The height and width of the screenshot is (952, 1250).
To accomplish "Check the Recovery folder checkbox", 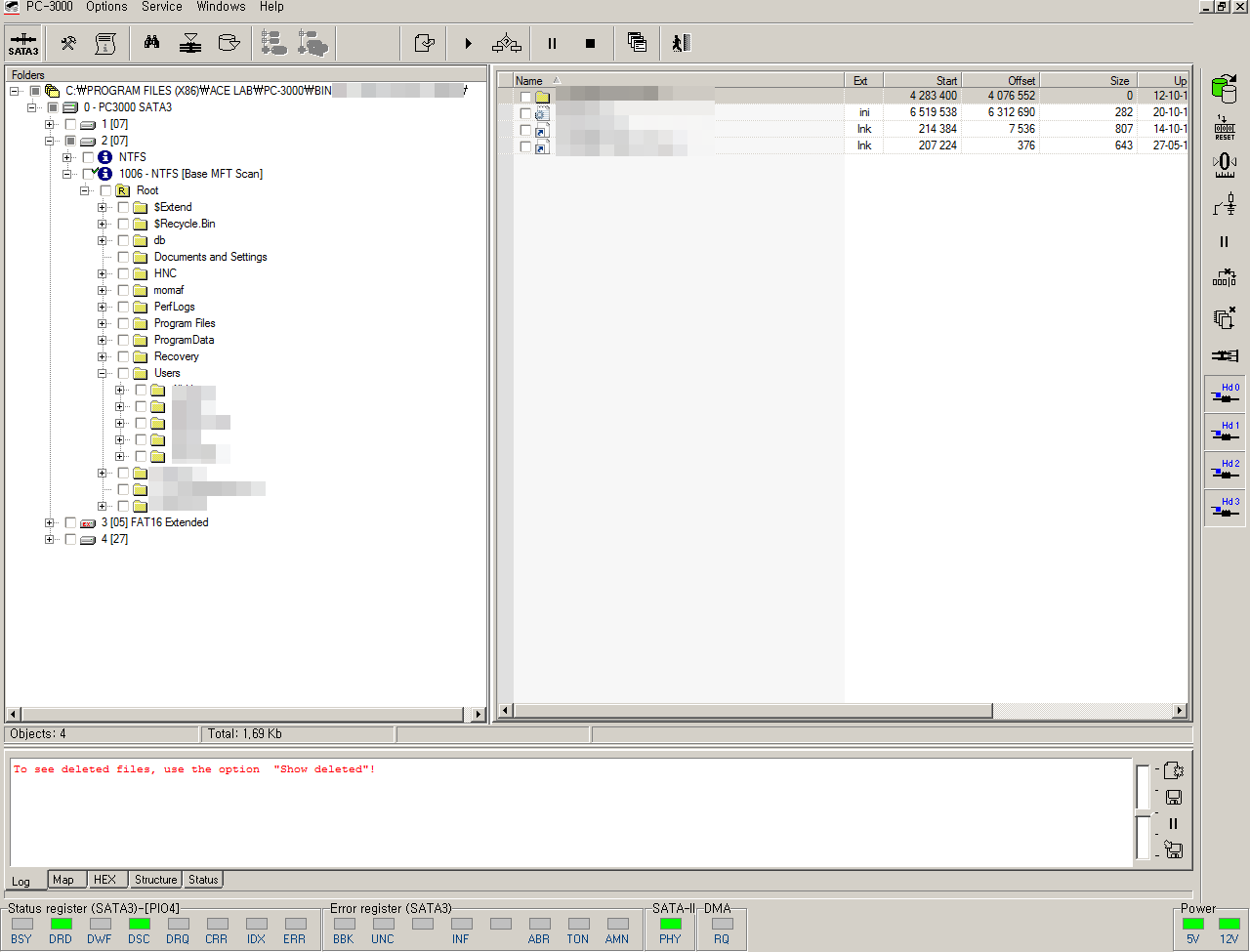I will click(123, 356).
